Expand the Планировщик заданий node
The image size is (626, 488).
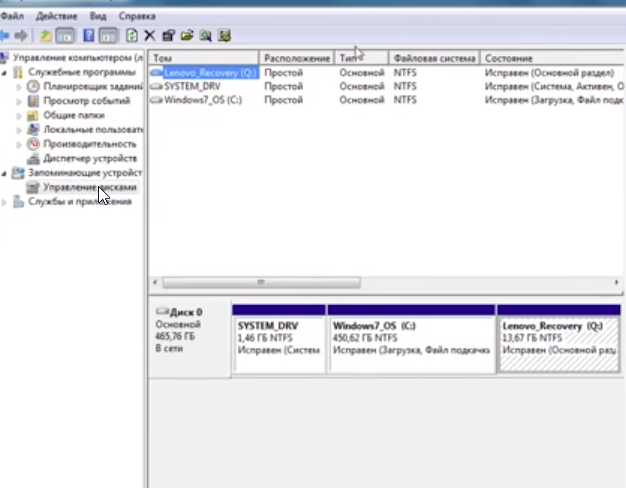click(x=19, y=87)
